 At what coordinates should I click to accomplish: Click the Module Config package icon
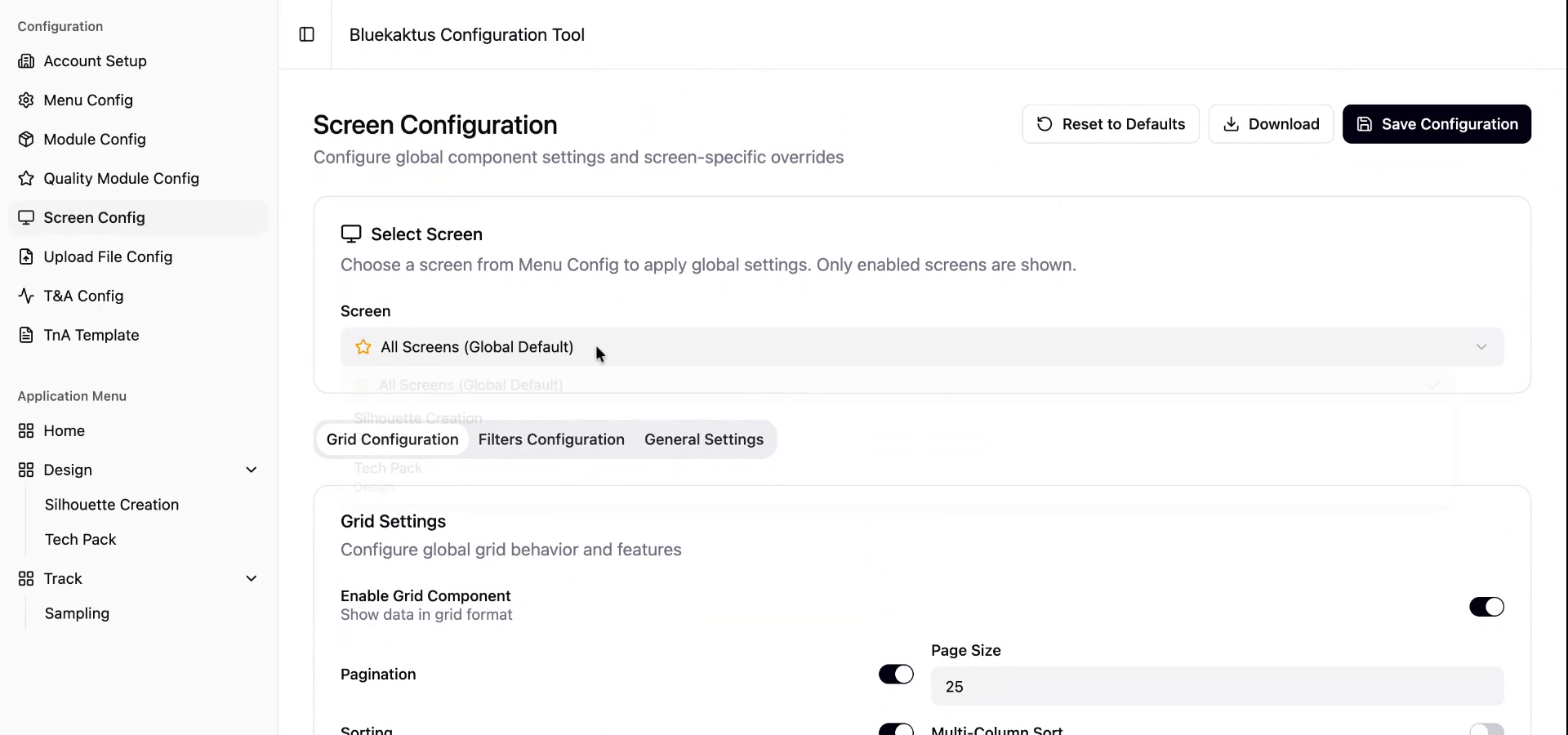tap(27, 139)
